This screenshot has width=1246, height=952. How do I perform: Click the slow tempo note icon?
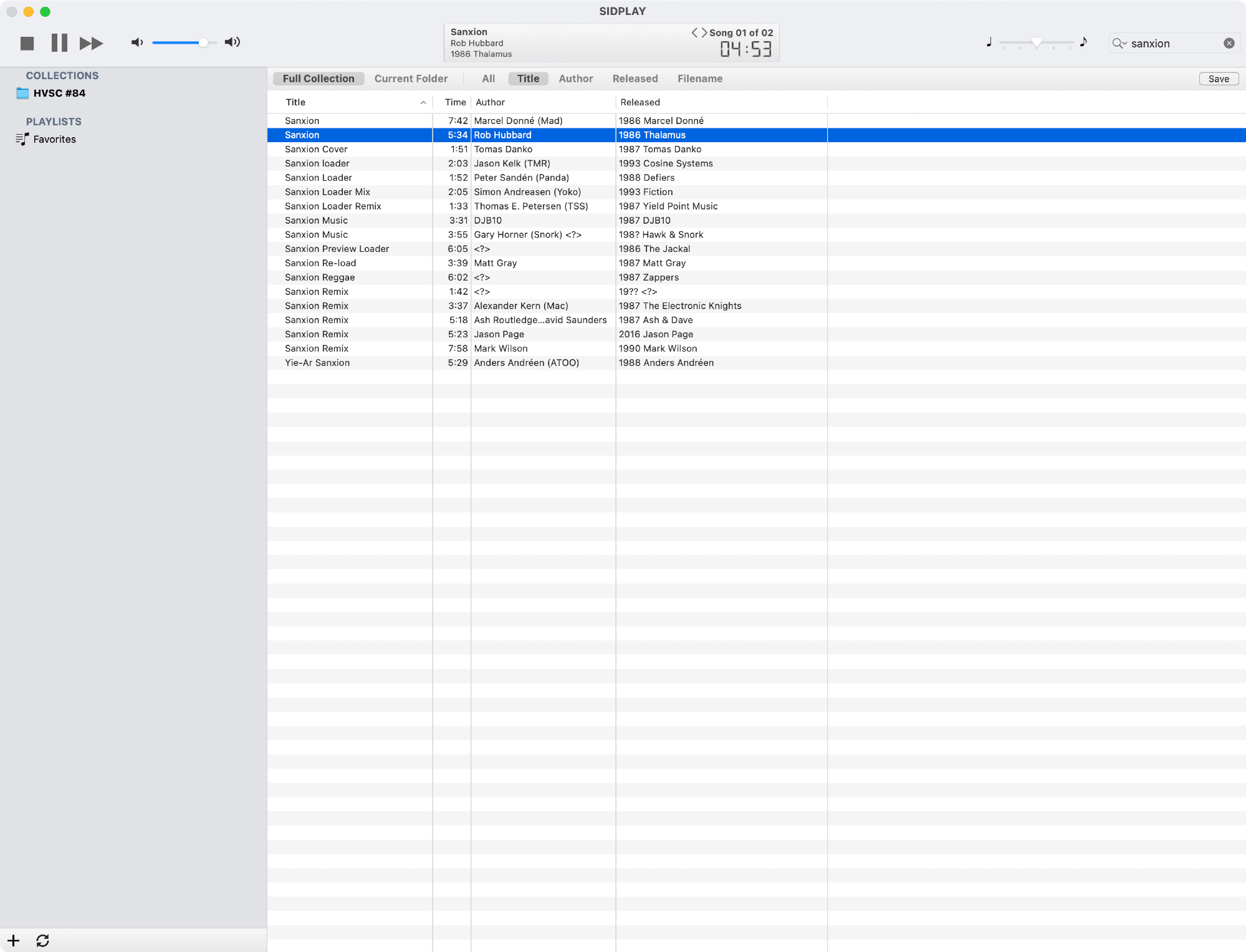989,42
